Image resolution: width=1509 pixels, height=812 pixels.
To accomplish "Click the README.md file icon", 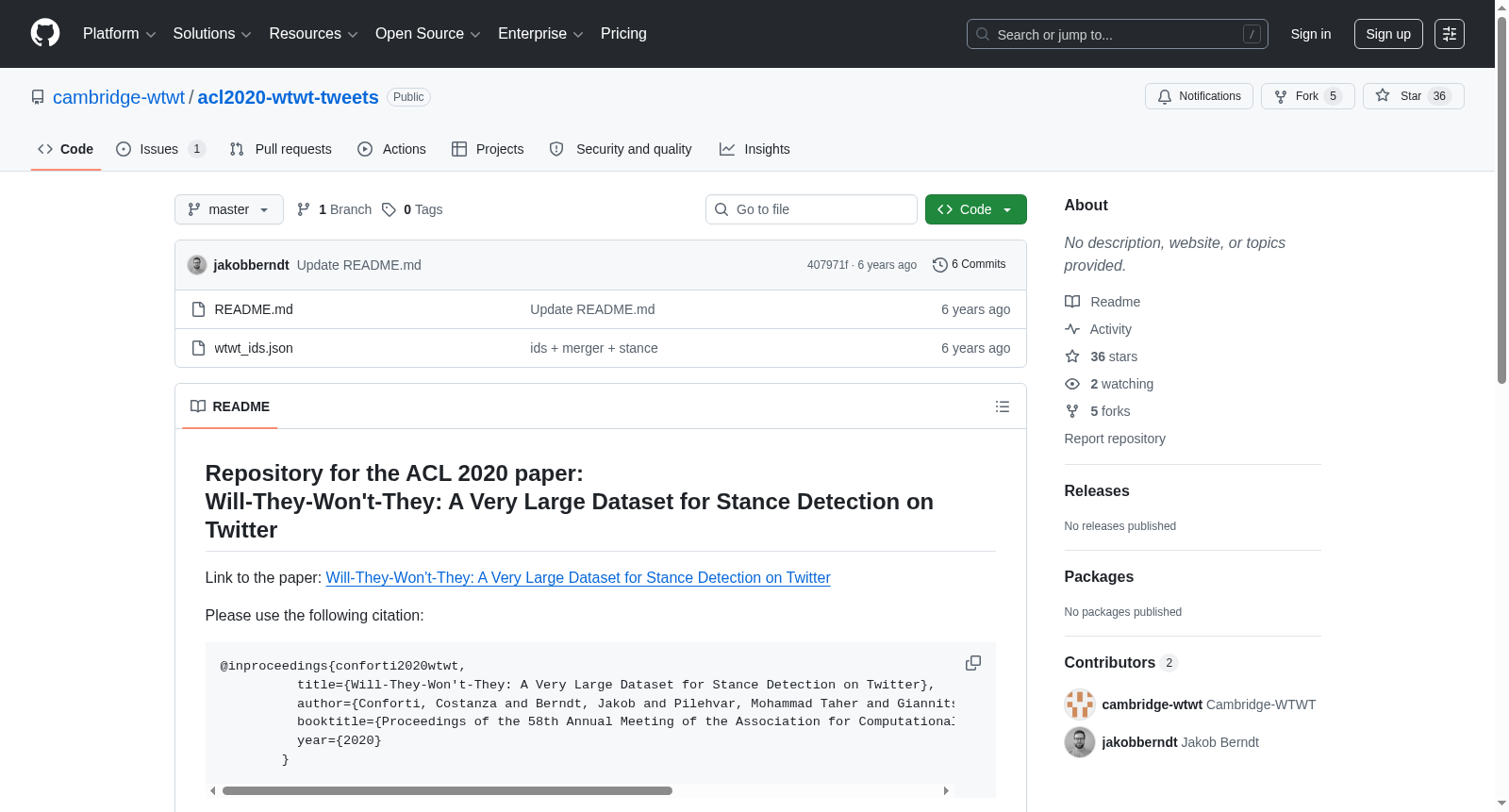I will click(198, 309).
